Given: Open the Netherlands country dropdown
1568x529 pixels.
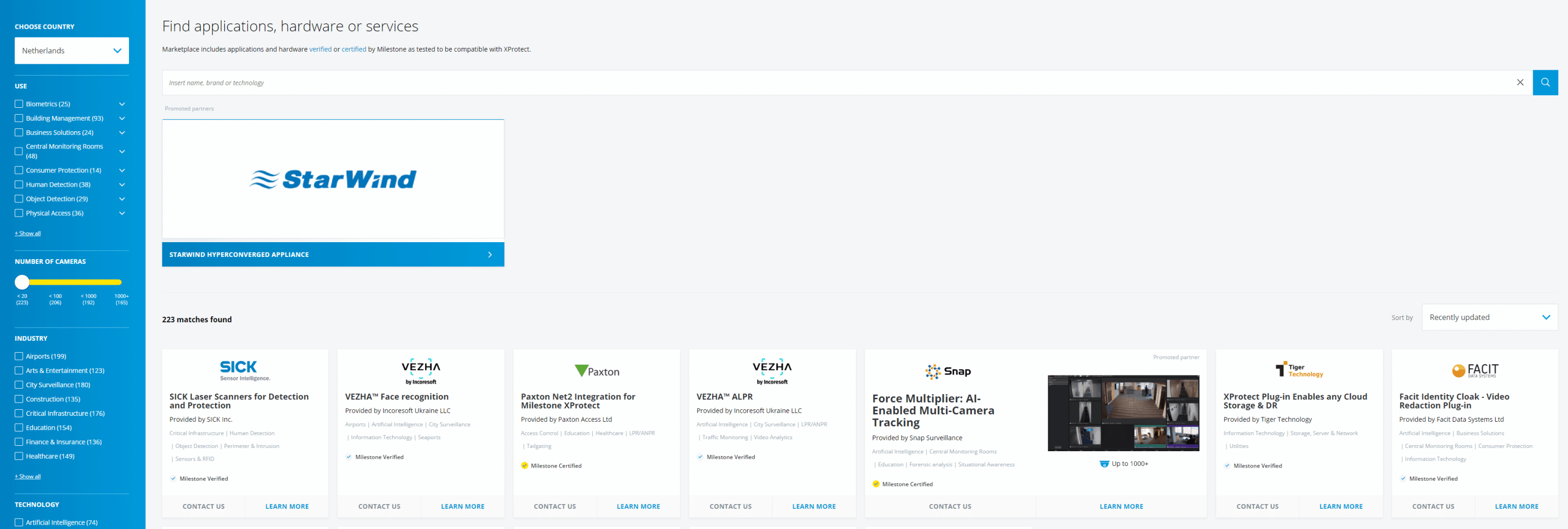Looking at the screenshot, I should [x=72, y=51].
